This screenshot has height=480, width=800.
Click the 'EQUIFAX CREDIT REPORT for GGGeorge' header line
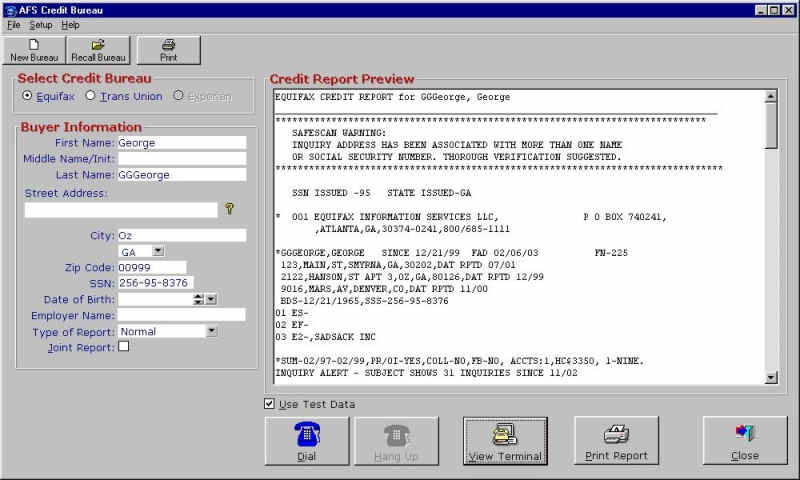click(x=392, y=97)
